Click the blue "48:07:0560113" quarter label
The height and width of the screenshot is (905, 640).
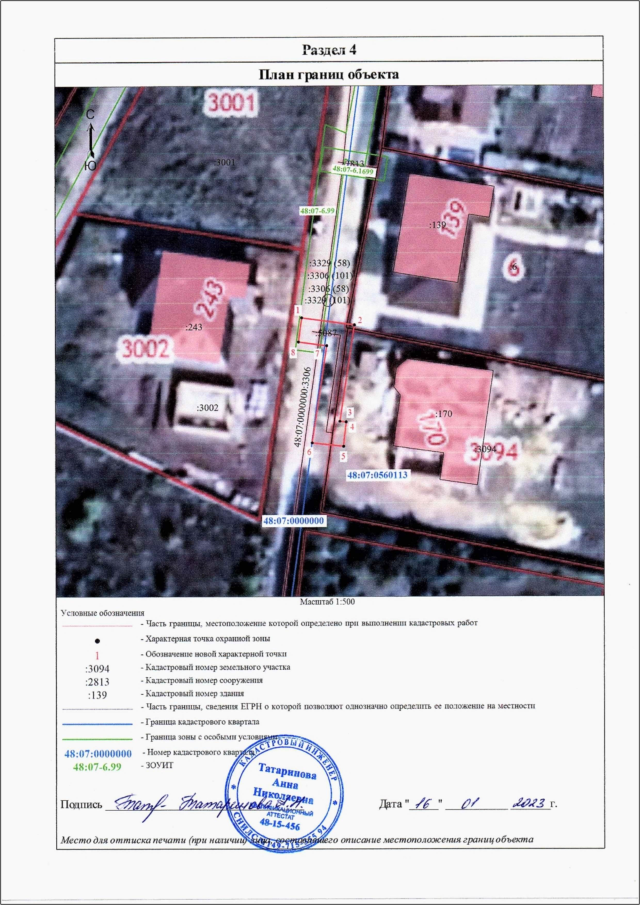pyautogui.click(x=377, y=476)
